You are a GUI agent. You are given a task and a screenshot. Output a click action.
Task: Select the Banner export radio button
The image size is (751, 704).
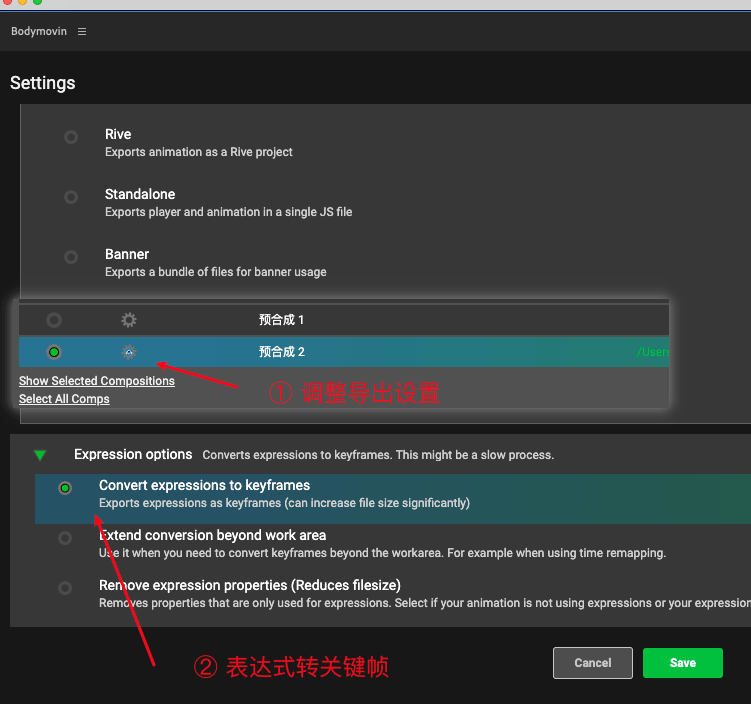pos(71,257)
